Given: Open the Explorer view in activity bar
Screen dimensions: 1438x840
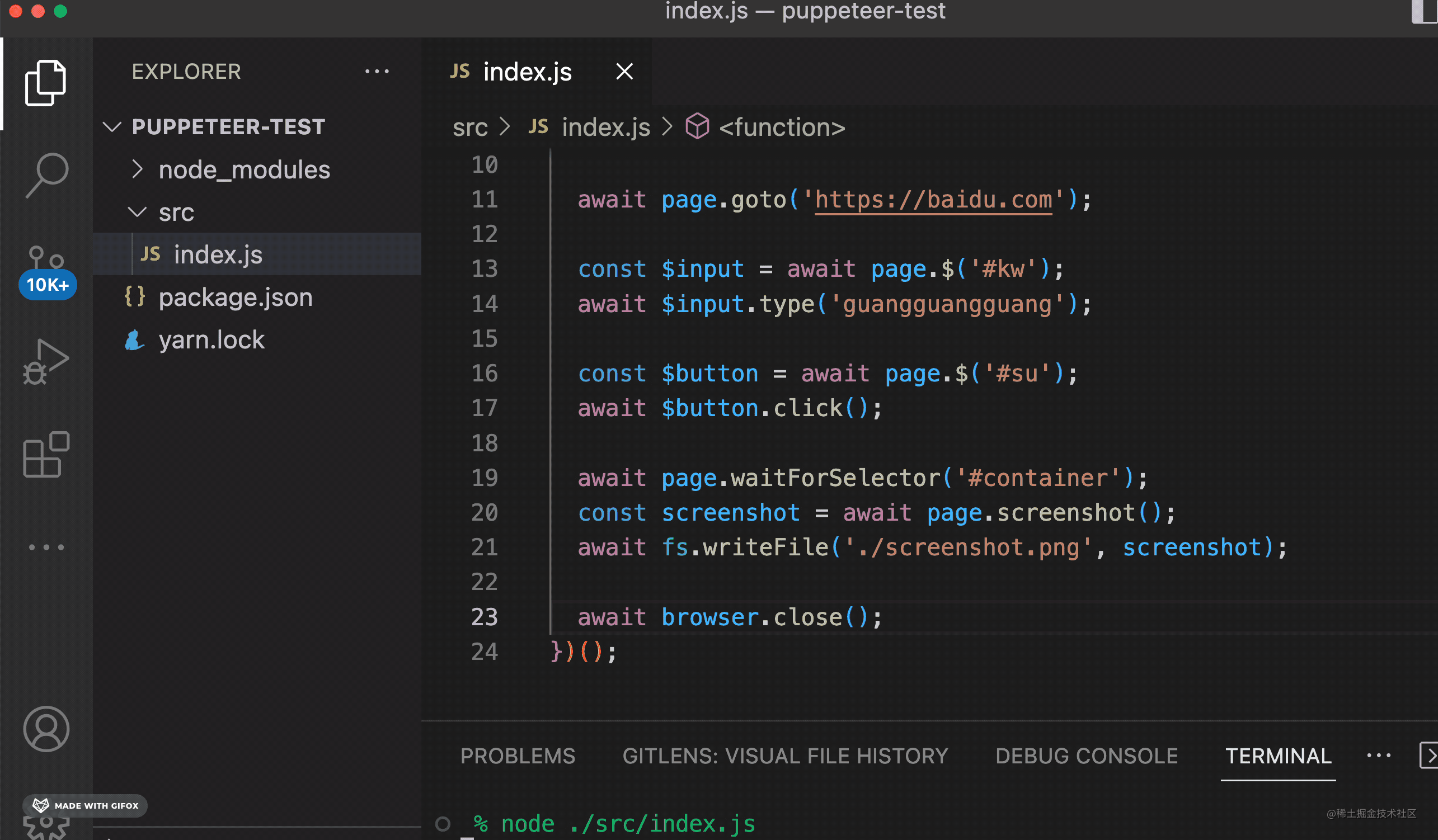Looking at the screenshot, I should pos(46,83).
